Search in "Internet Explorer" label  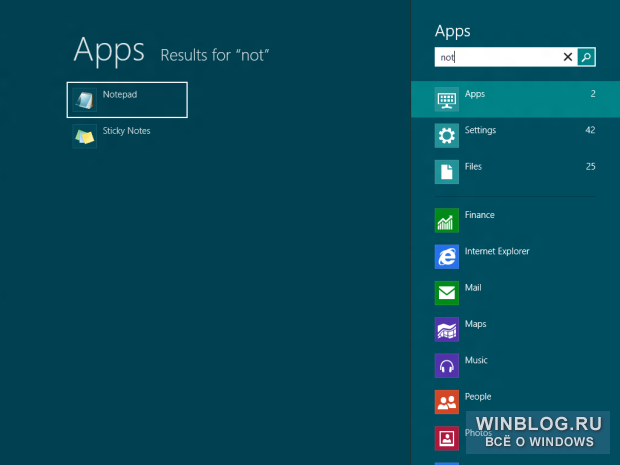(x=497, y=251)
